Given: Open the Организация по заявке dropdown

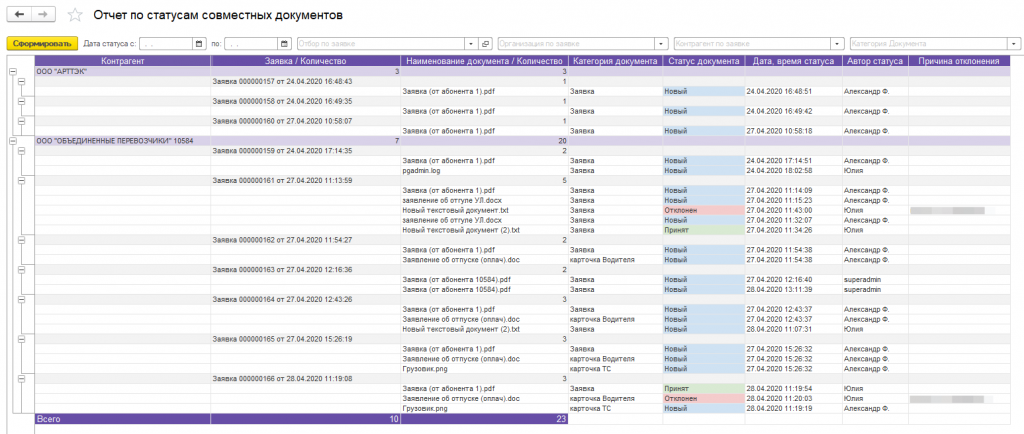Looking at the screenshot, I should coord(662,44).
